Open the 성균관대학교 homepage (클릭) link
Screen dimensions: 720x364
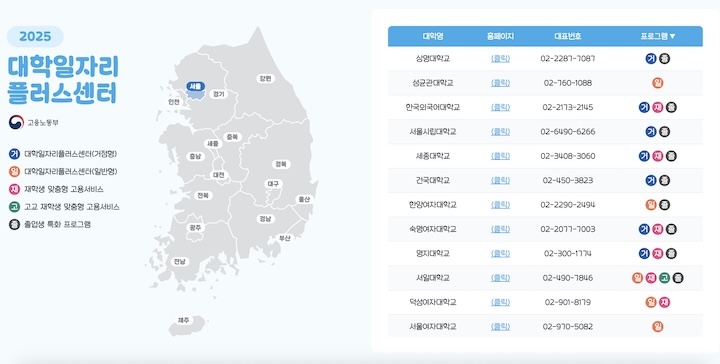500,83
